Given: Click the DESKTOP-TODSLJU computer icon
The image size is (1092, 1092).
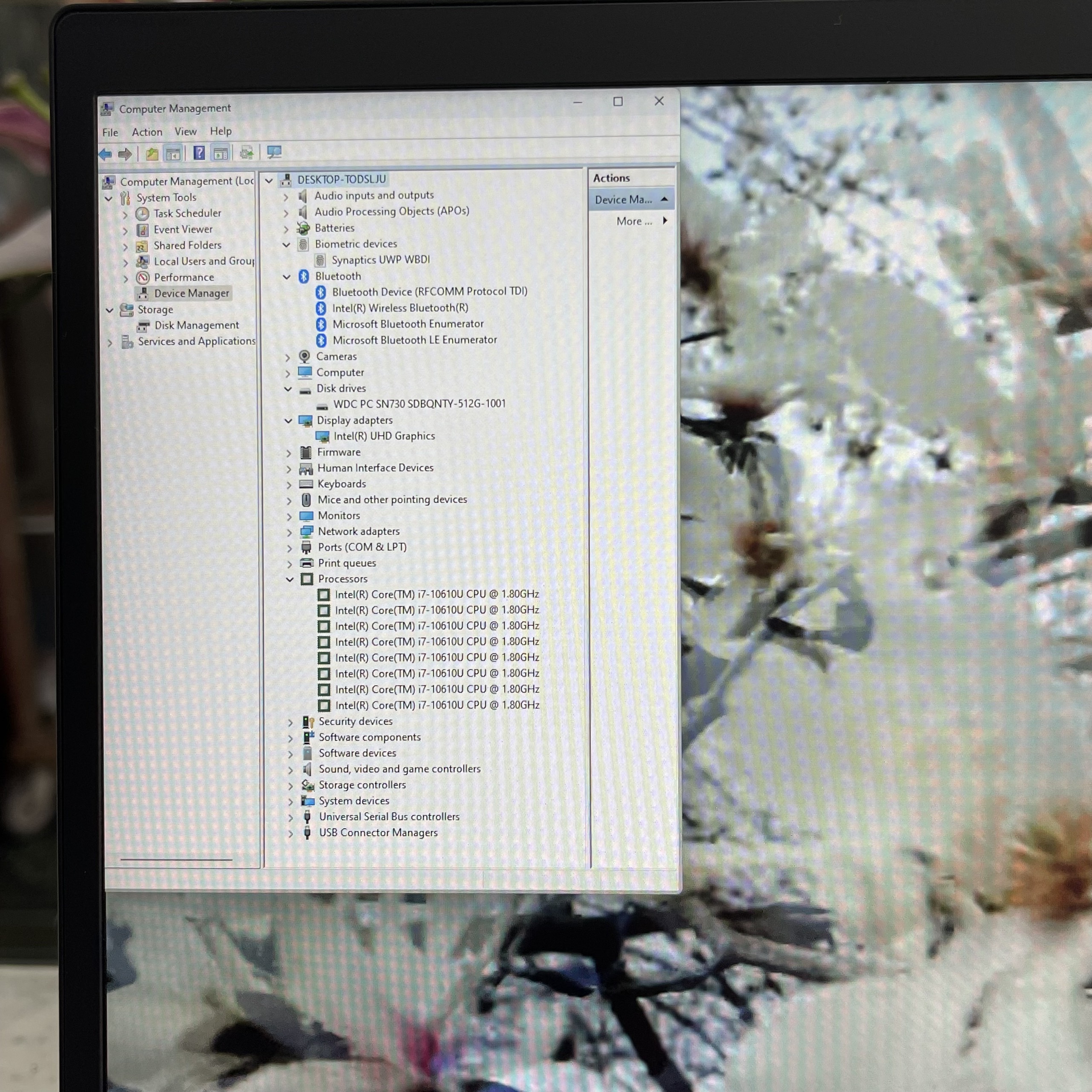Looking at the screenshot, I should pyautogui.click(x=287, y=180).
